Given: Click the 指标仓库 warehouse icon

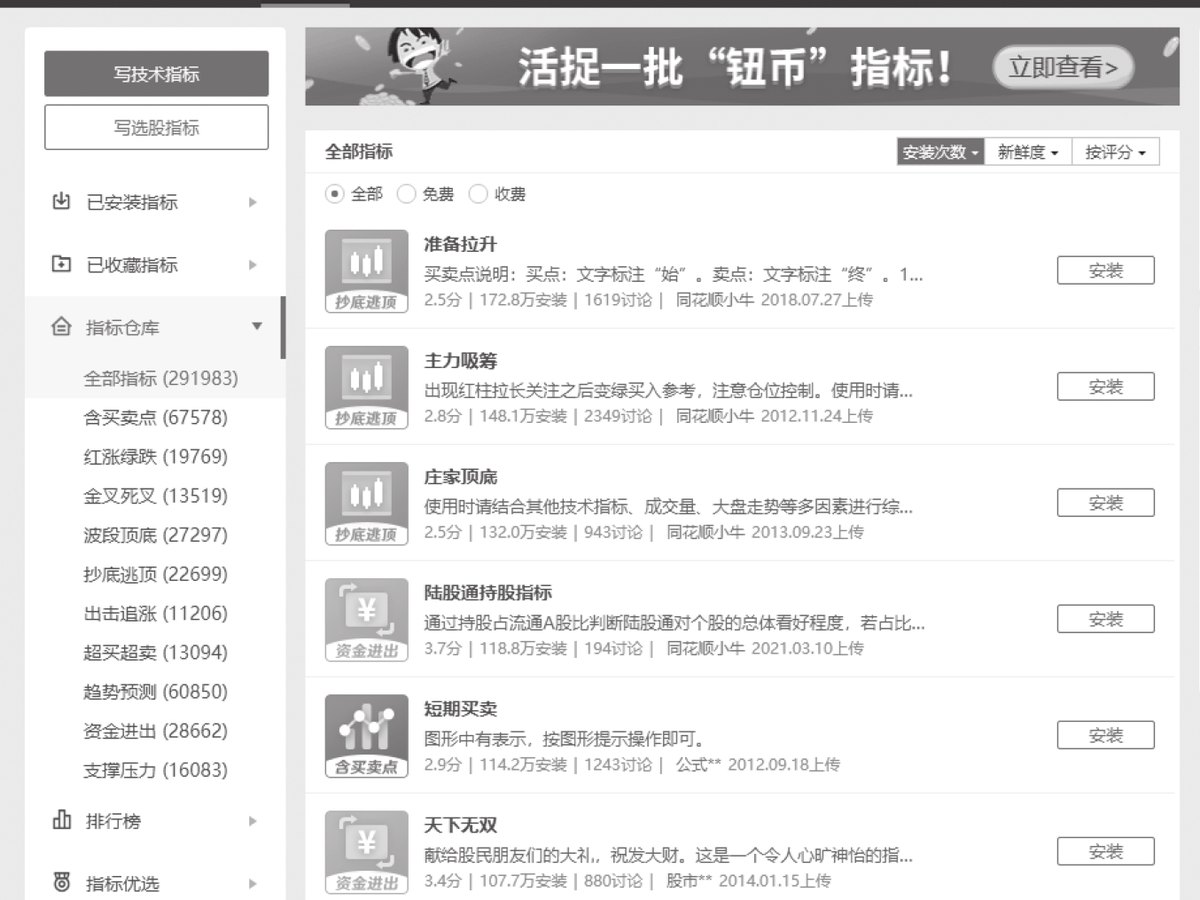Looking at the screenshot, I should [x=61, y=327].
